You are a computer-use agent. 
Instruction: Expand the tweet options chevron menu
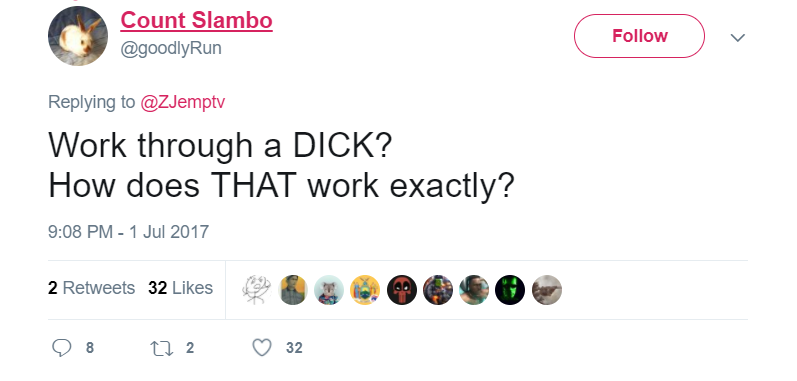[x=738, y=37]
